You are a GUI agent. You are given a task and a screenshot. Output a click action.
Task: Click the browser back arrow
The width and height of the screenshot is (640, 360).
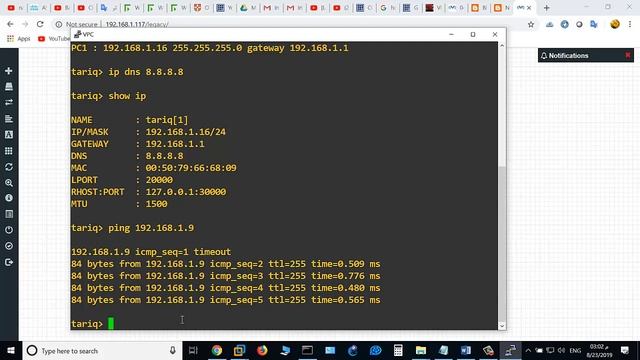click(10, 24)
